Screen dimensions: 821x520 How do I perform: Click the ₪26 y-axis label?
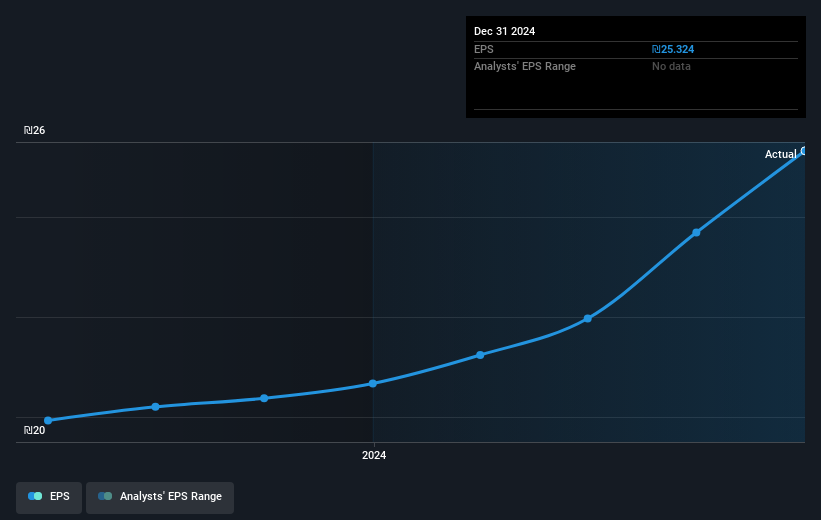(x=35, y=130)
